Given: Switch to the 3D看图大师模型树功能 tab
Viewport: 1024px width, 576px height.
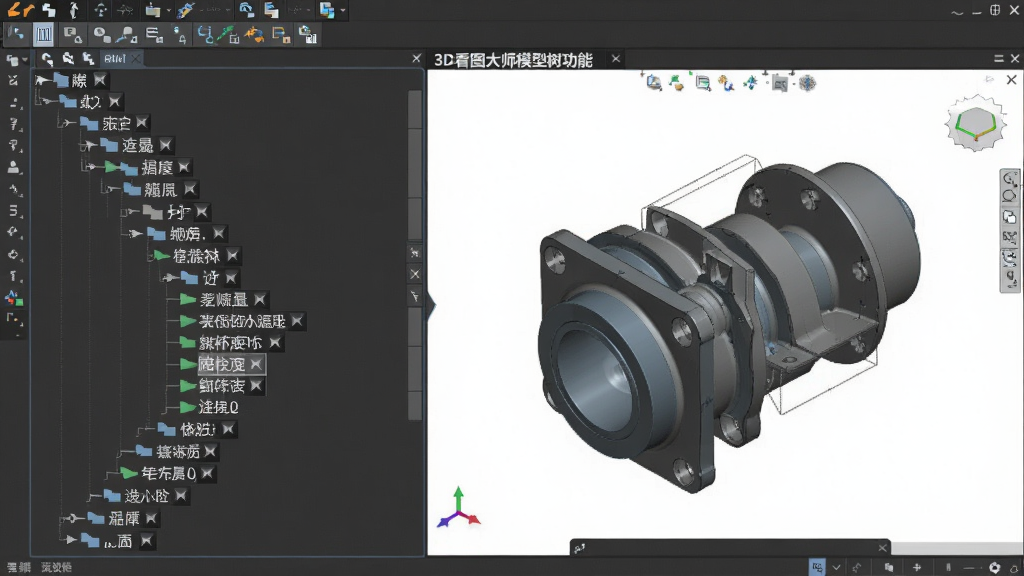Looking at the screenshot, I should (513, 60).
